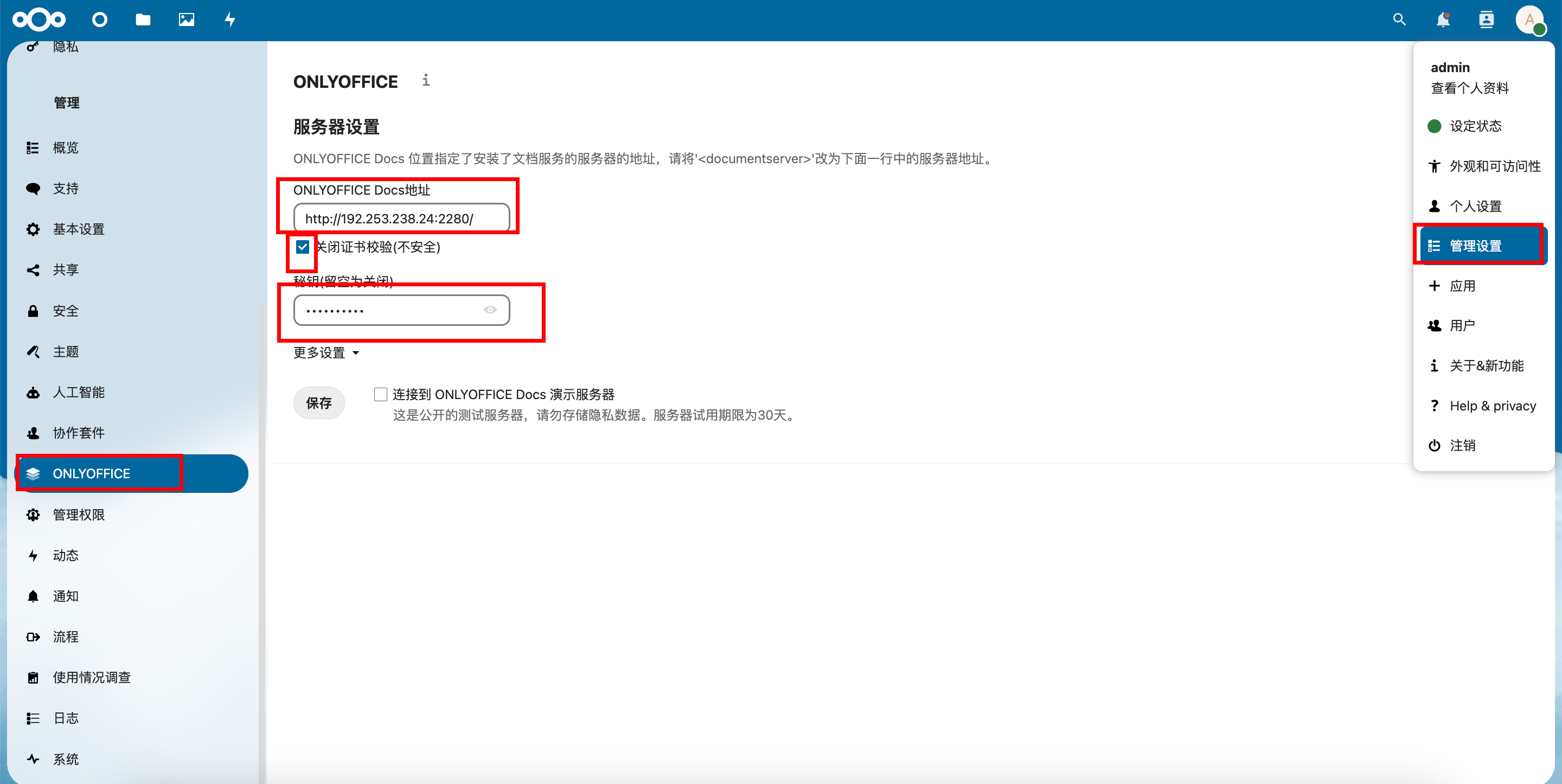Open the notifications bell icon
This screenshot has width=1562, height=784.
pos(1443,20)
